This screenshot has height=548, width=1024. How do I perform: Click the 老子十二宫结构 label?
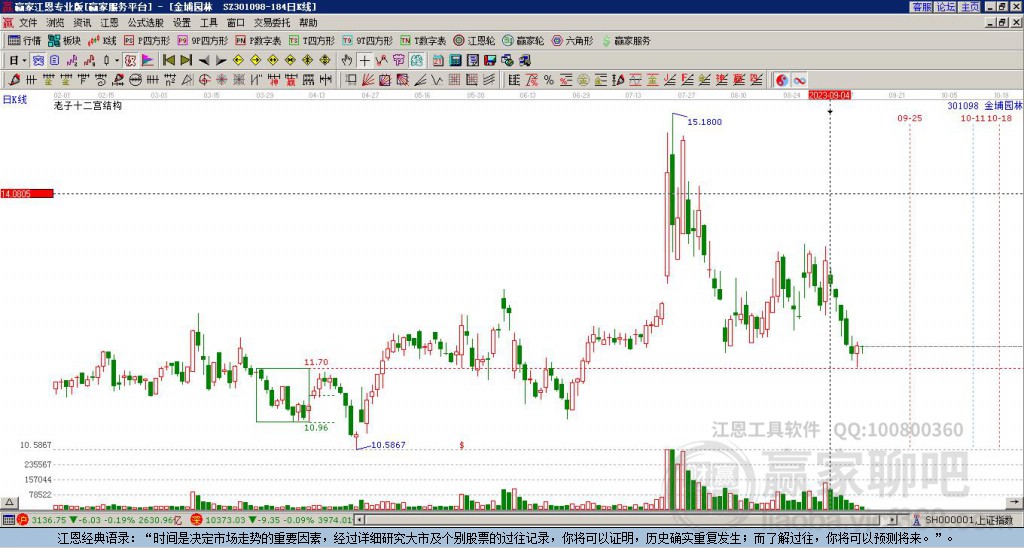pyautogui.click(x=88, y=105)
